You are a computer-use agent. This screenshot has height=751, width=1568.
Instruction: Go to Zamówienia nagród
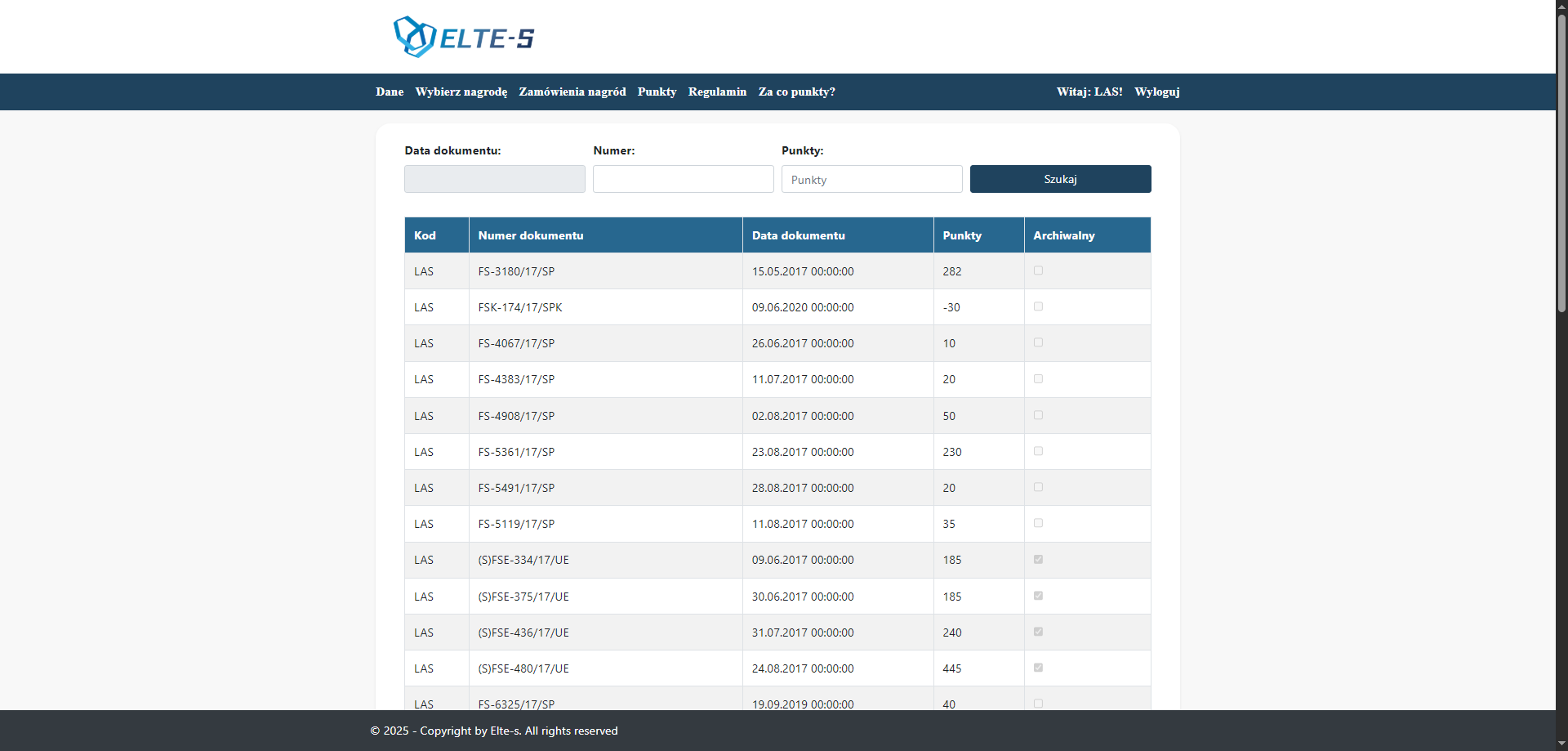(572, 92)
